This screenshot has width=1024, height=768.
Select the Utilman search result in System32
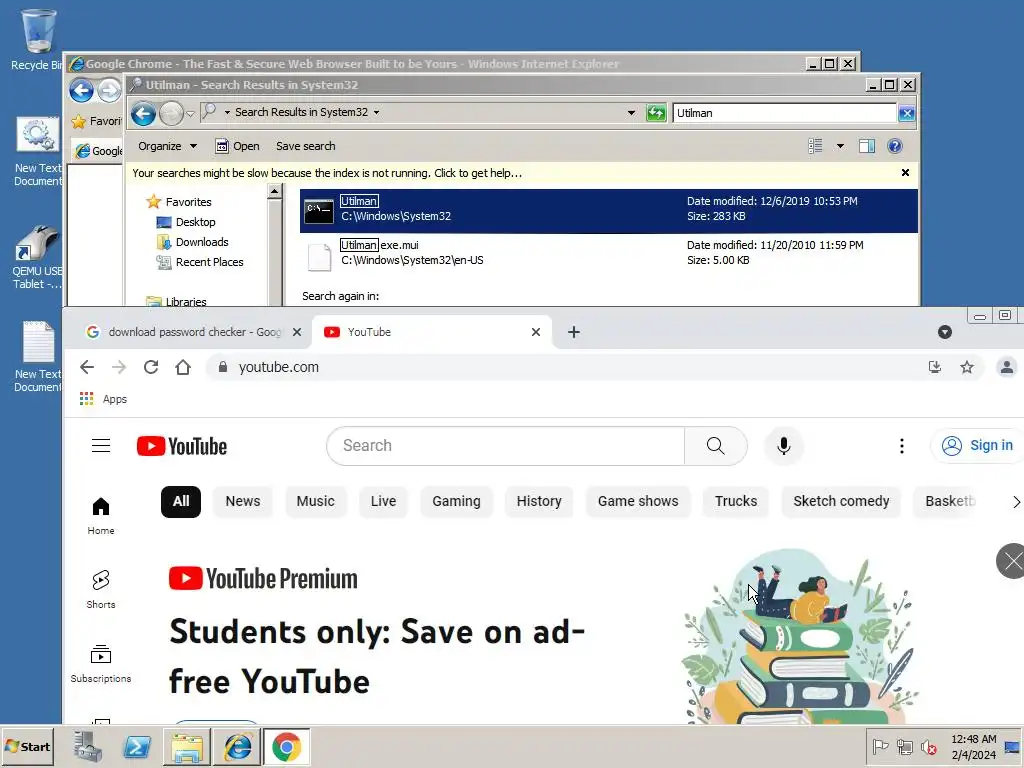(609, 210)
